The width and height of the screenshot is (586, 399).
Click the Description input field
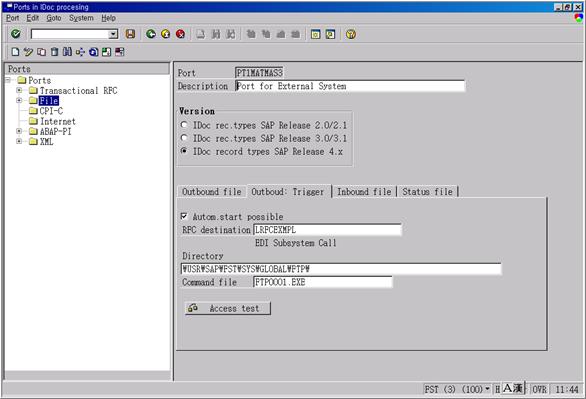[350, 86]
